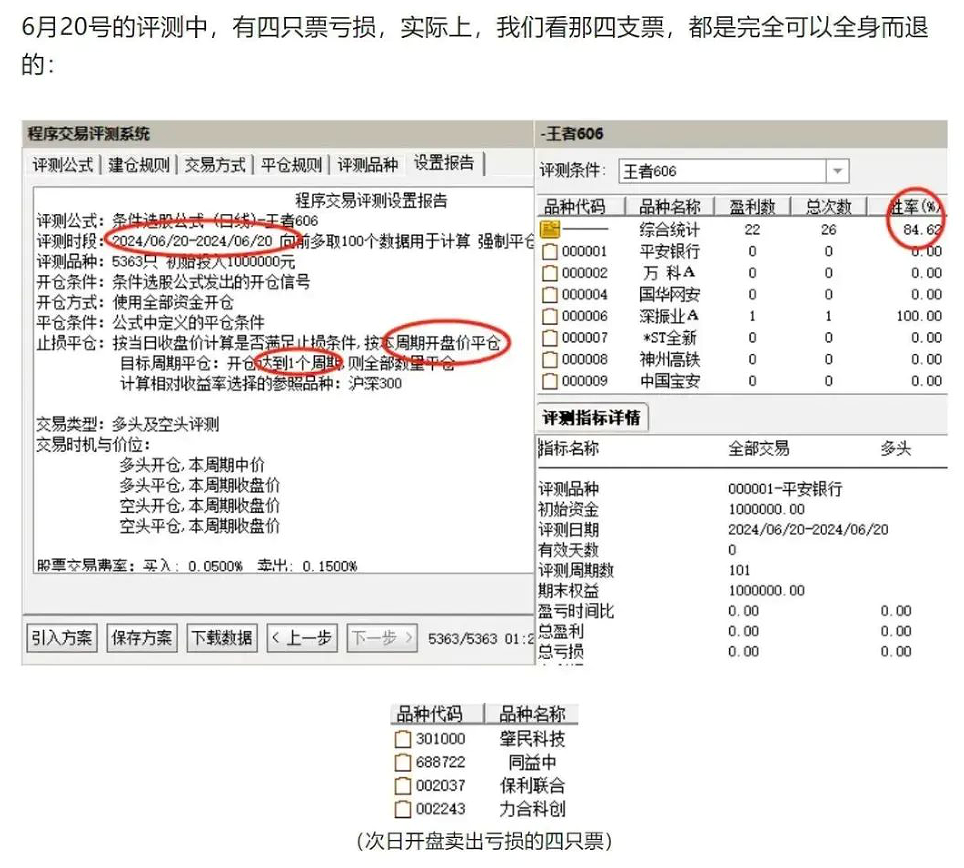Click the 评测条件 combo box showing 王者606
This screenshot has width=964, height=868.
(x=722, y=172)
